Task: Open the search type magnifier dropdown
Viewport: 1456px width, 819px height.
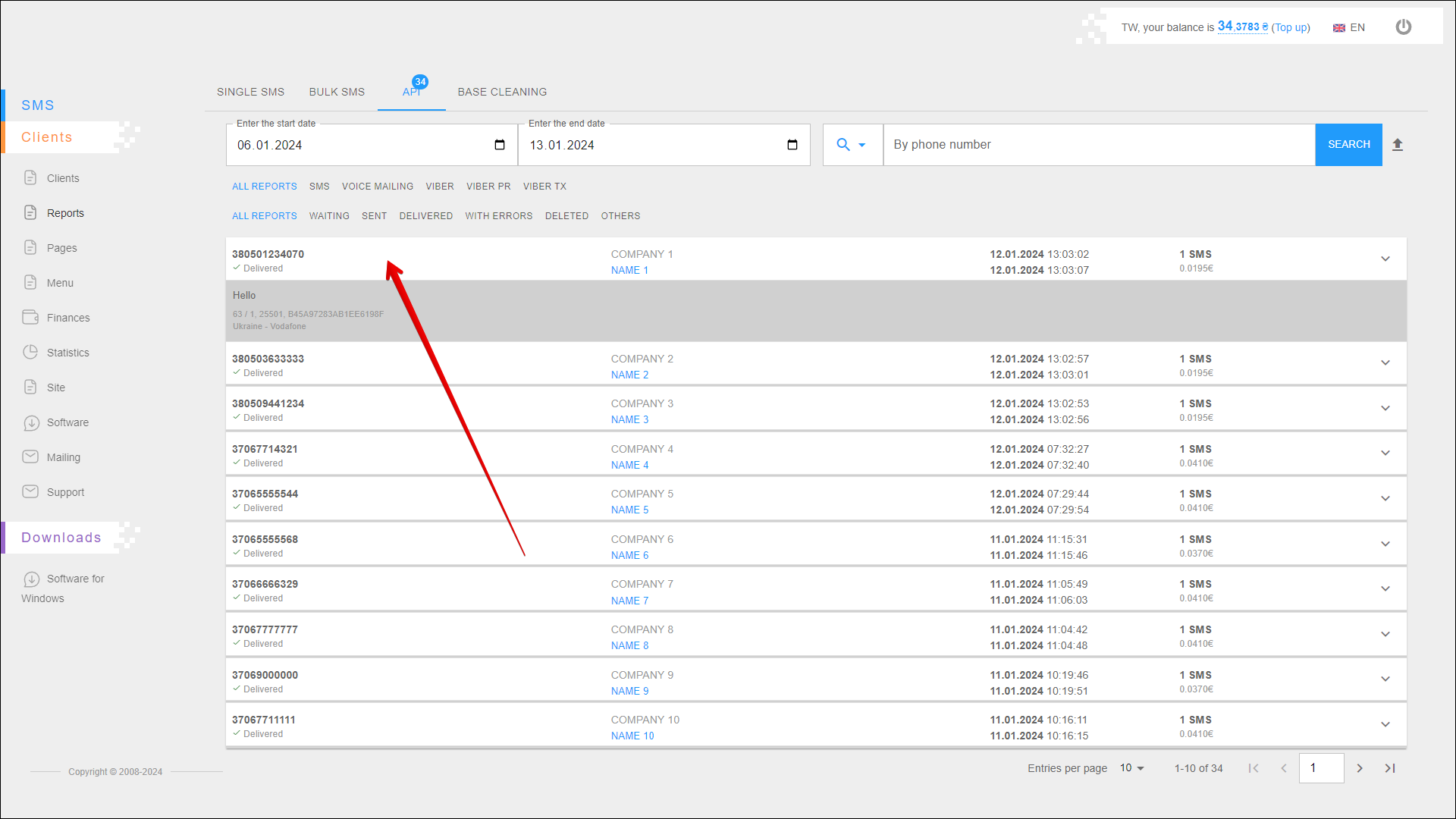Action: 851,145
